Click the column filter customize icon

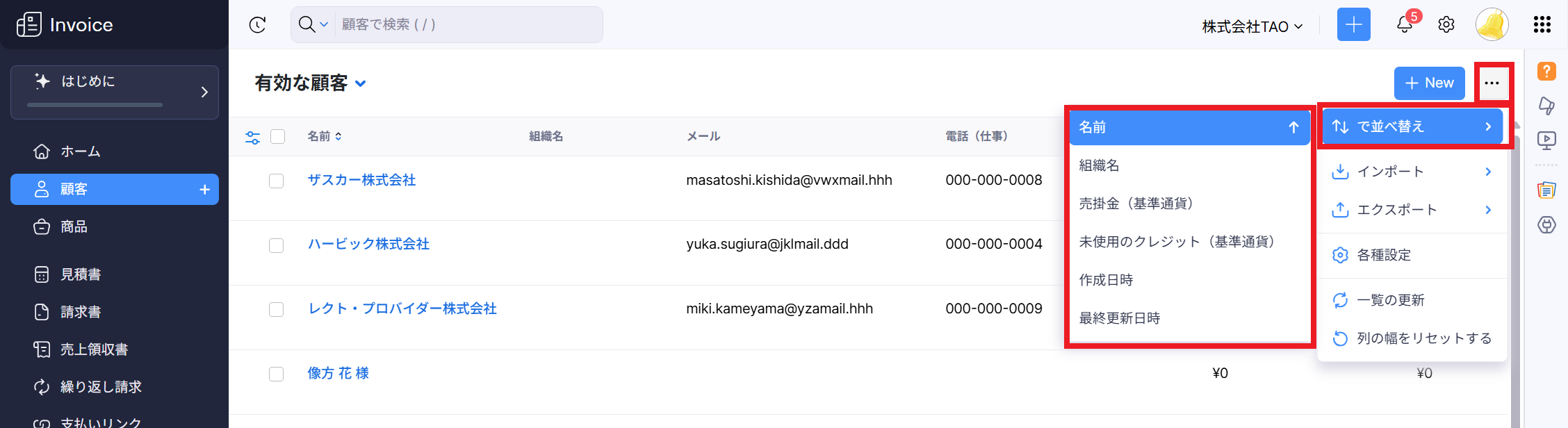[253, 137]
